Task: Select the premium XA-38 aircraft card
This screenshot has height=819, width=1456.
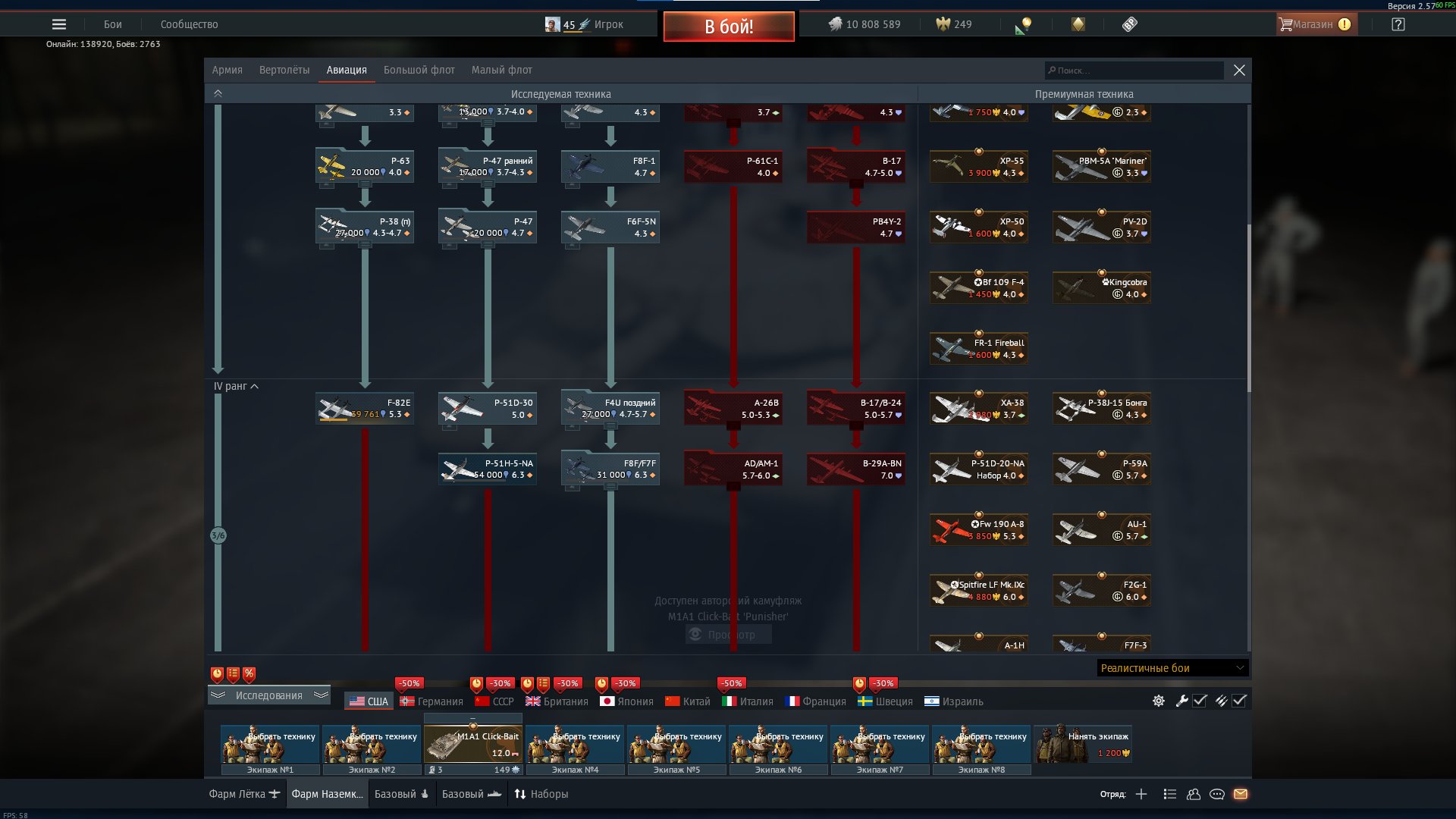Action: (979, 408)
